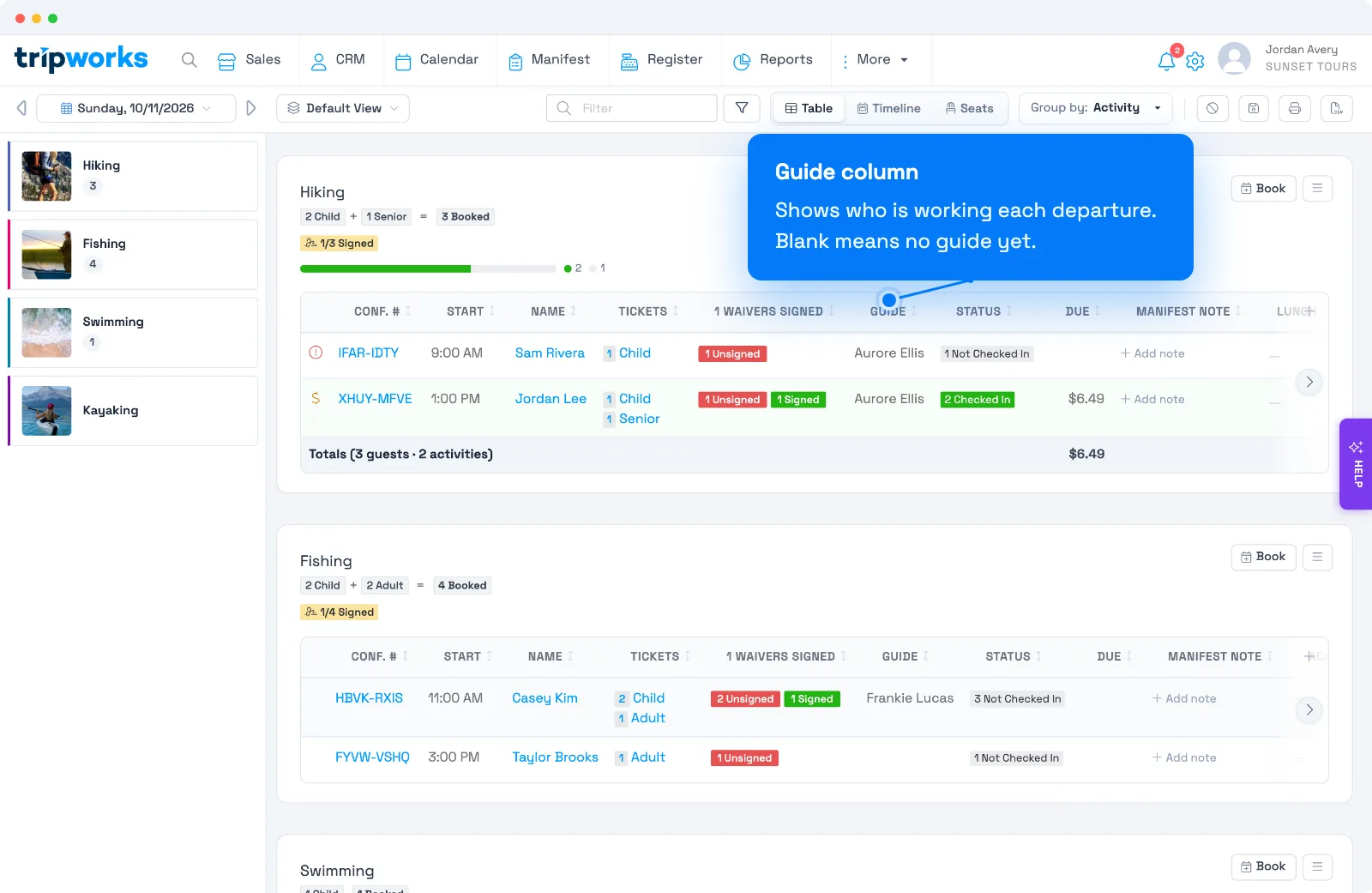Open the date picker Sunday, 10/11/2026
1372x893 pixels.
136,108
